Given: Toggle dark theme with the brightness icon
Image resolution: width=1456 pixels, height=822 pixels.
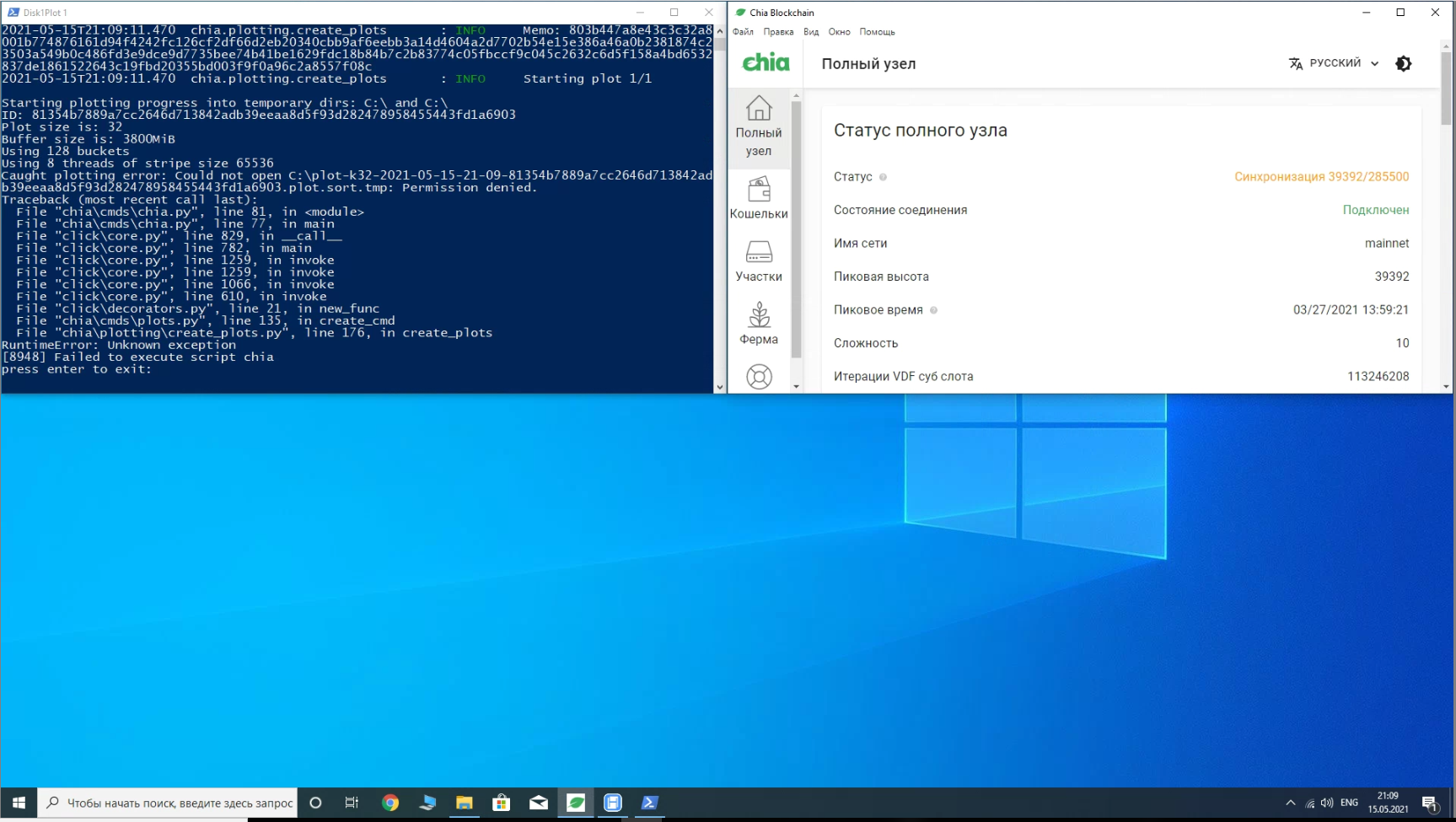Looking at the screenshot, I should point(1404,63).
